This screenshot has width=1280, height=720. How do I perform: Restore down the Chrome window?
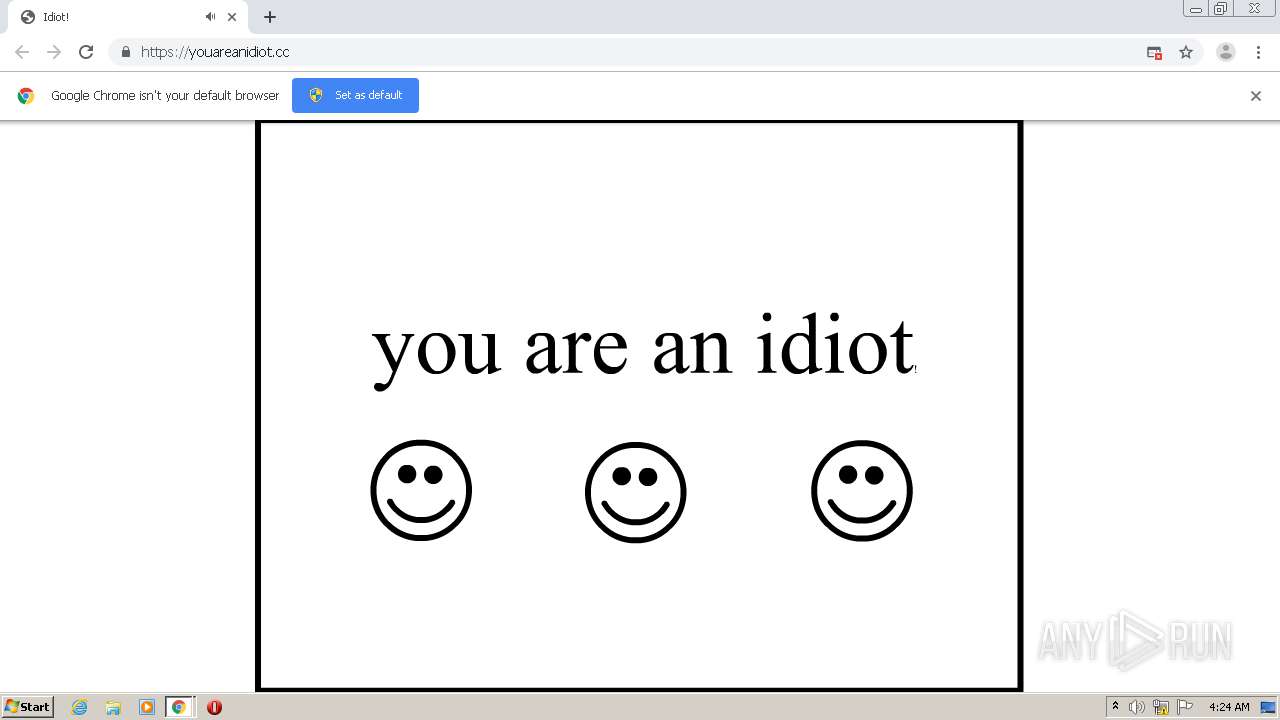point(1221,9)
